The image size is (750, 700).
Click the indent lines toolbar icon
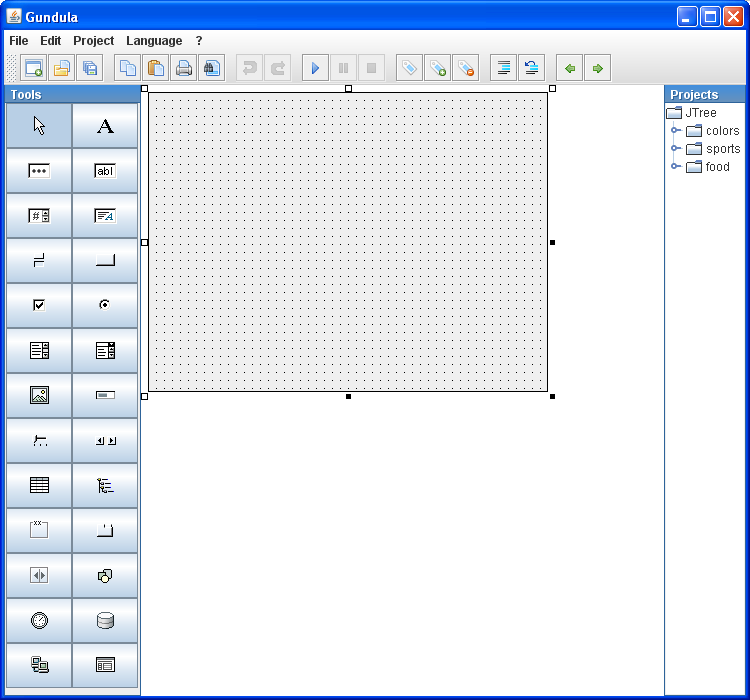click(503, 68)
